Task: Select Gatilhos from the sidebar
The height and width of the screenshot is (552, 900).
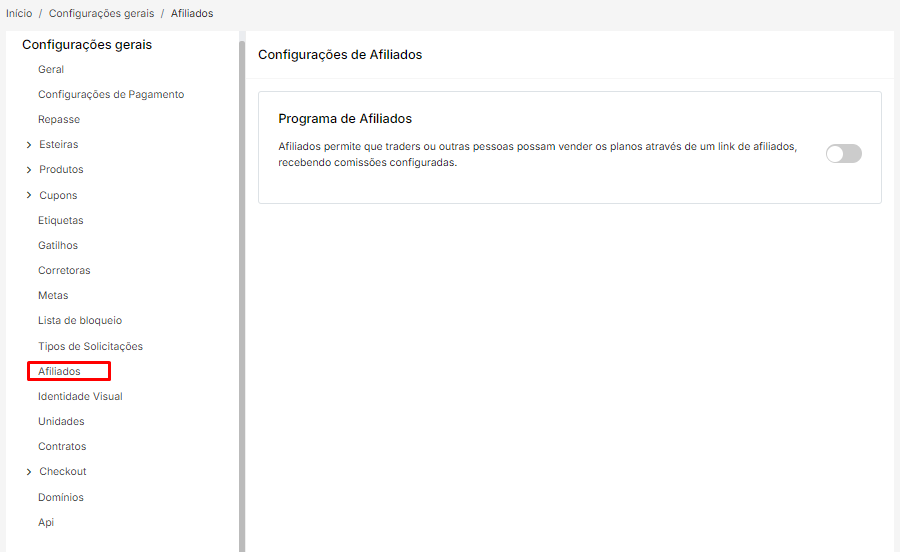Action: point(58,246)
